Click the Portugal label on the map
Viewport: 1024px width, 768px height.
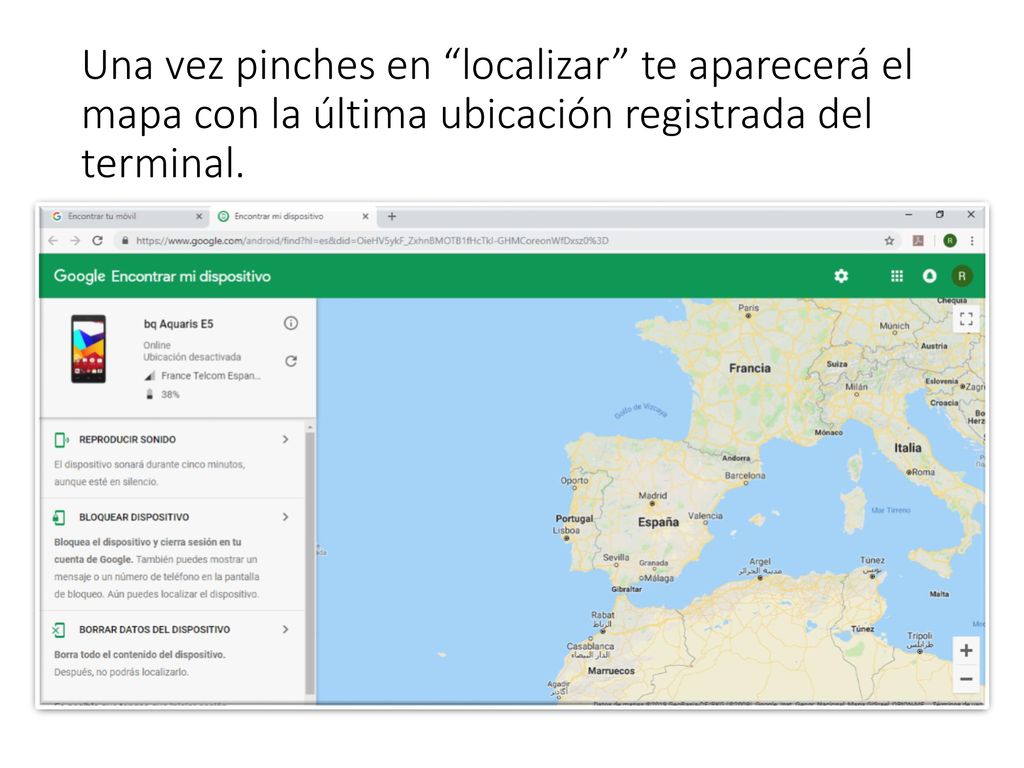coord(575,519)
